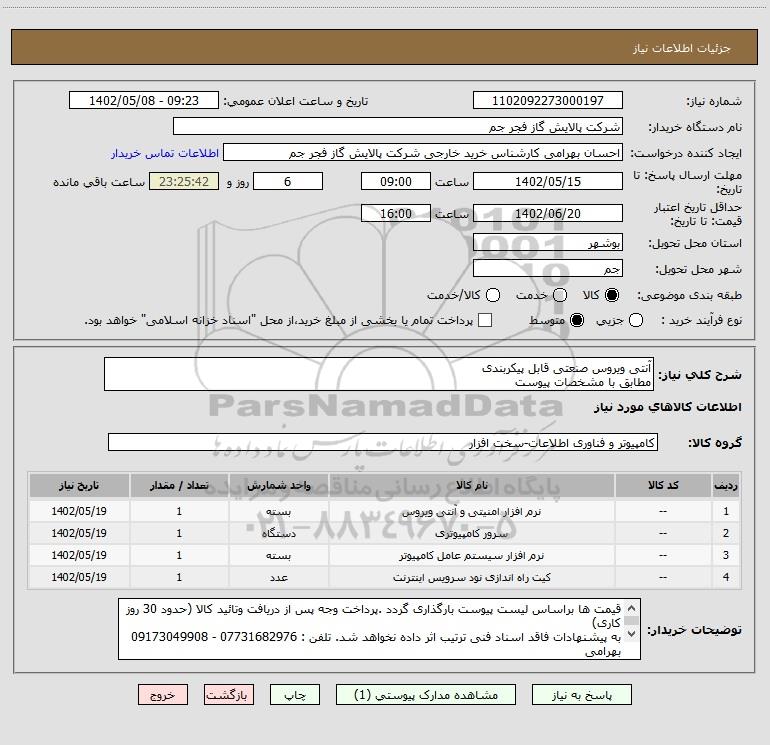
Task: Click scroll-down arrow in buyer notes box
Action: [x=632, y=634]
